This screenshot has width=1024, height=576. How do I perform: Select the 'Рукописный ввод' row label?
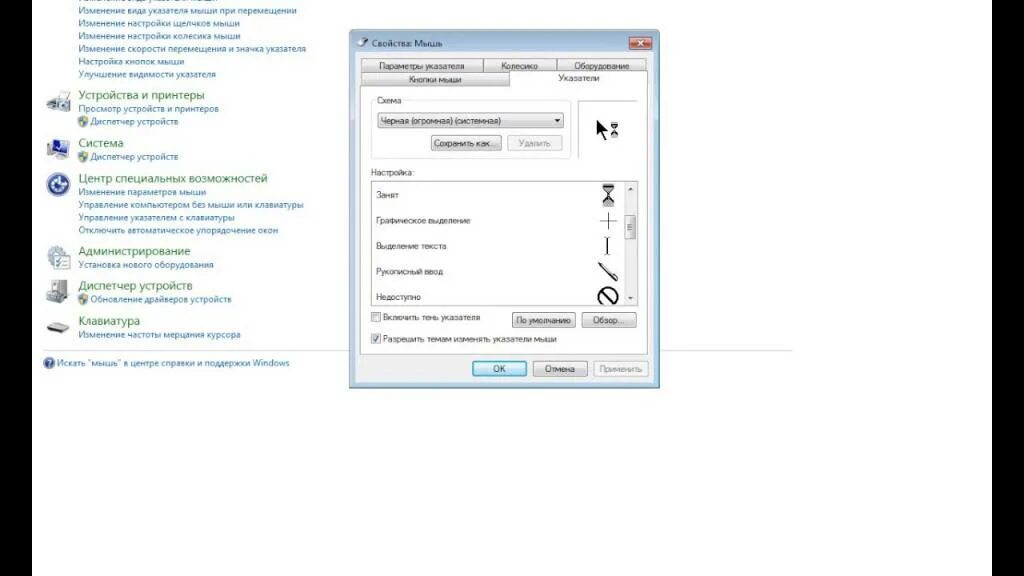click(x=409, y=272)
